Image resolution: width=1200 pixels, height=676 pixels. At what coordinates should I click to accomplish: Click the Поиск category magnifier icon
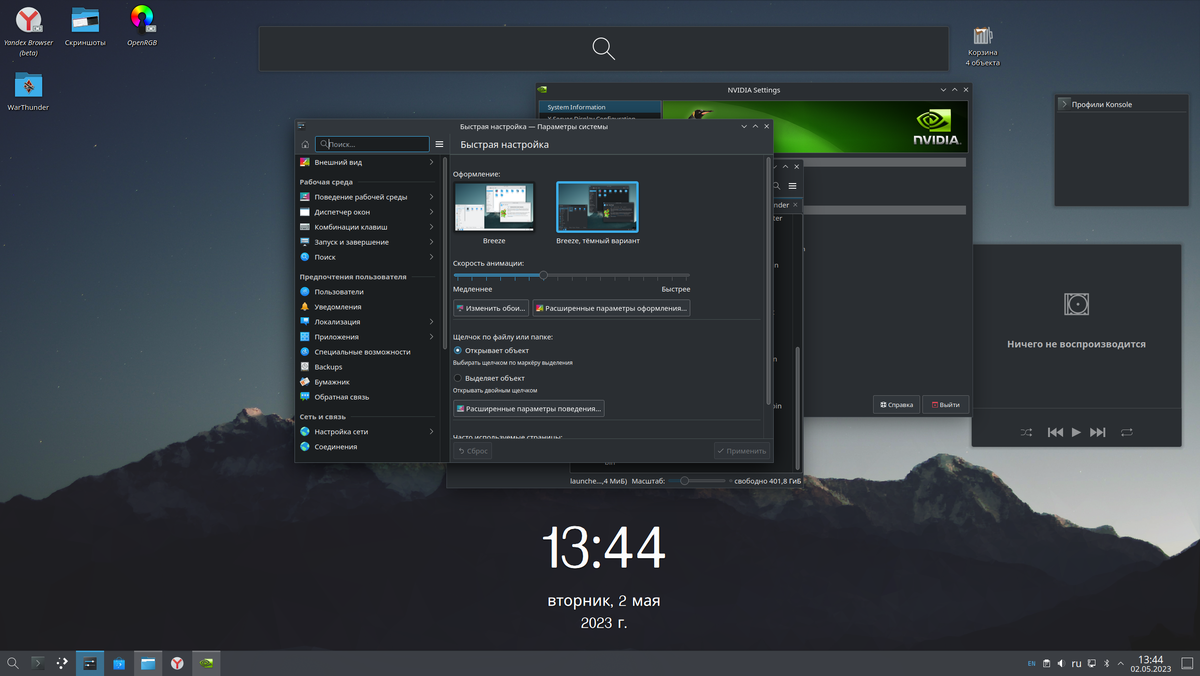(x=305, y=257)
